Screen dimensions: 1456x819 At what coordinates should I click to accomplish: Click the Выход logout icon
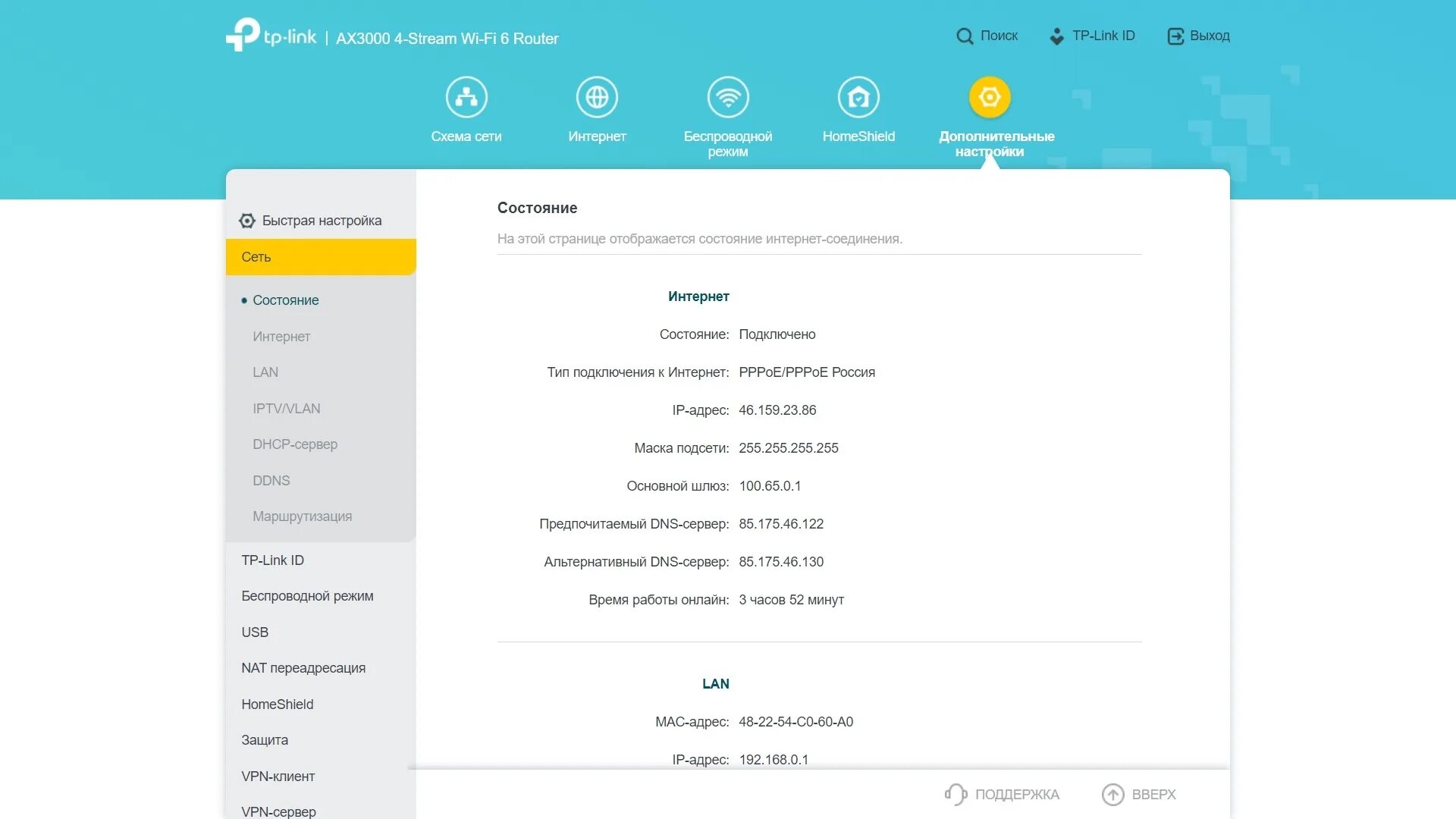click(x=1175, y=36)
